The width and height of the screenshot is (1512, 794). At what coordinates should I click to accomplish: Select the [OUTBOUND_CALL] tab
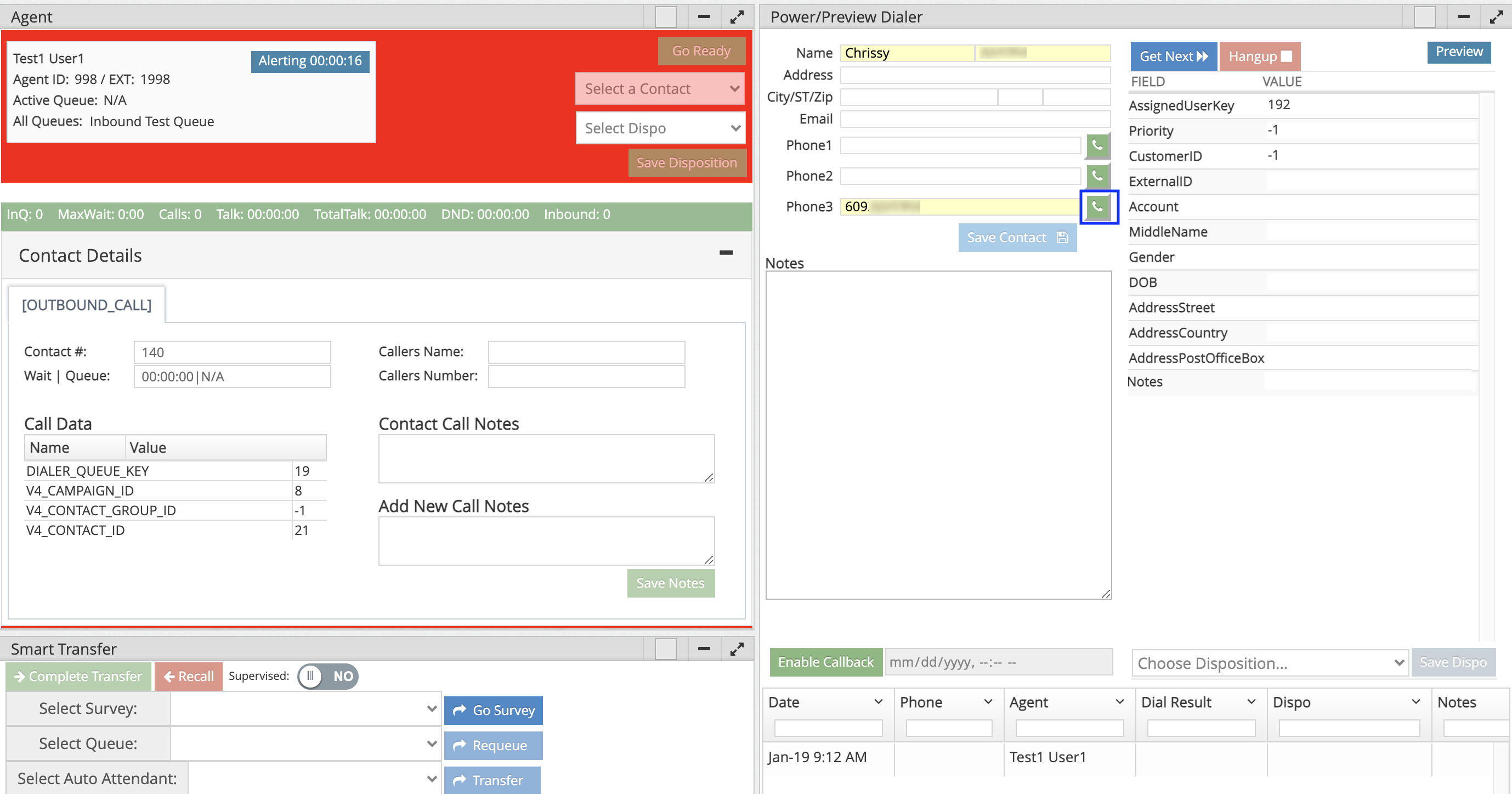(x=87, y=306)
